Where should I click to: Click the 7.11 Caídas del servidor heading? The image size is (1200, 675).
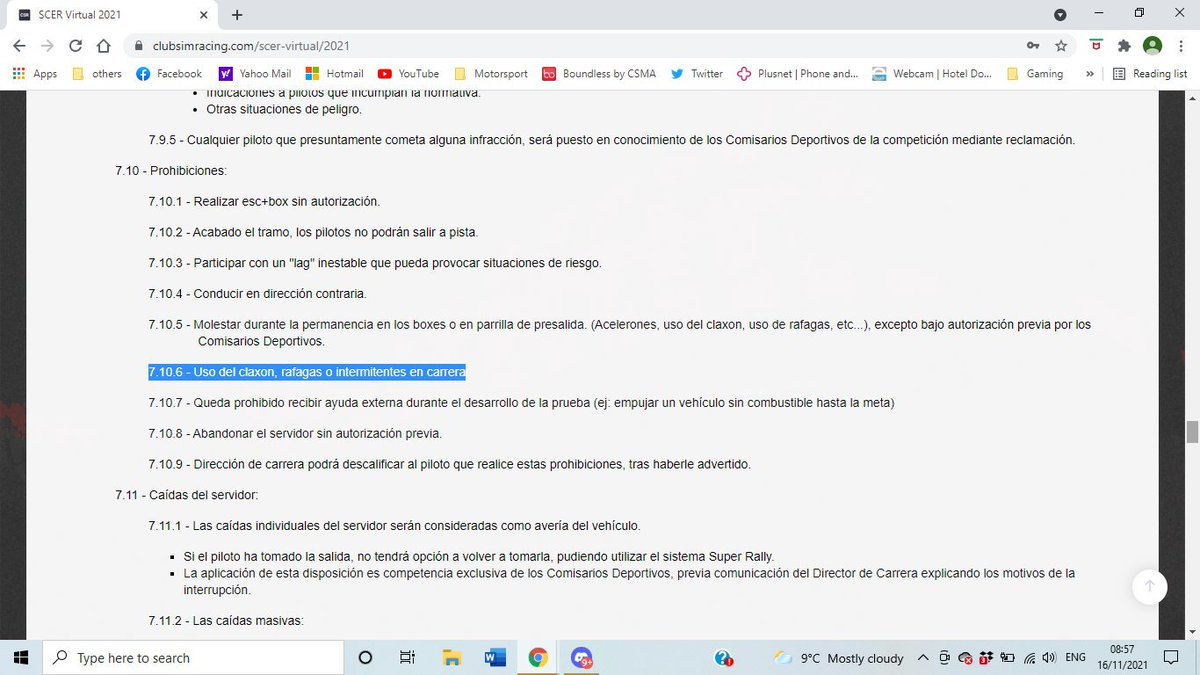pyautogui.click(x=187, y=495)
